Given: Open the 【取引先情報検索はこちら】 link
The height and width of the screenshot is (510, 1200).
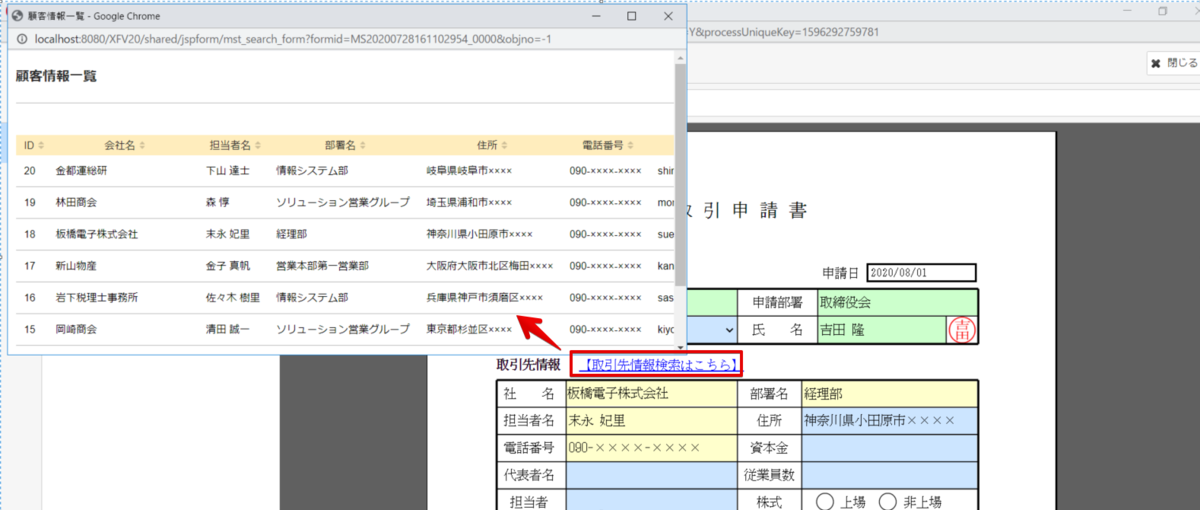Looking at the screenshot, I should tap(656, 365).
